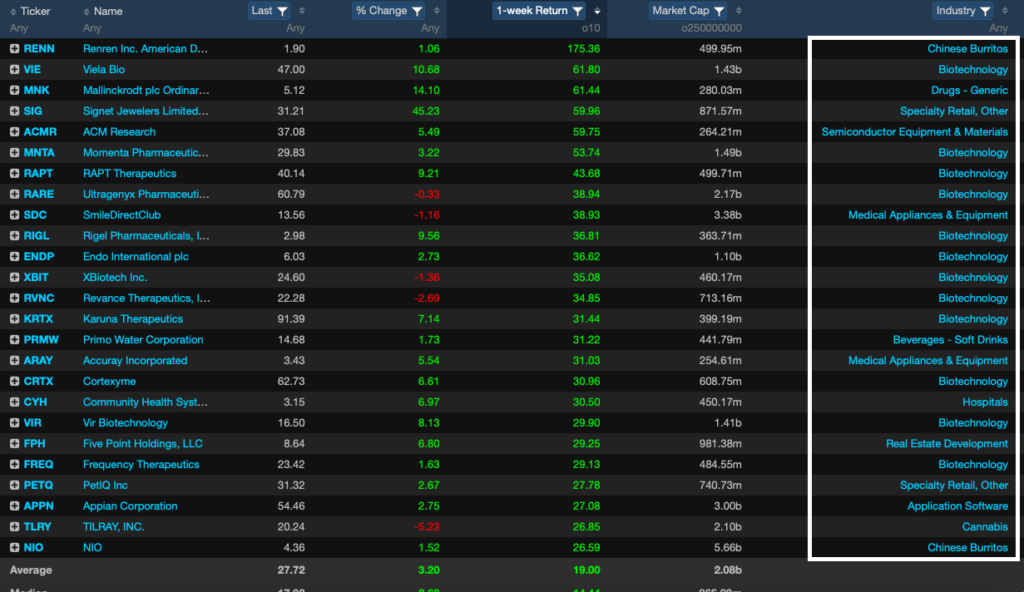This screenshot has width=1024, height=592.
Task: Open the Cannabis industry link
Action: coord(985,527)
